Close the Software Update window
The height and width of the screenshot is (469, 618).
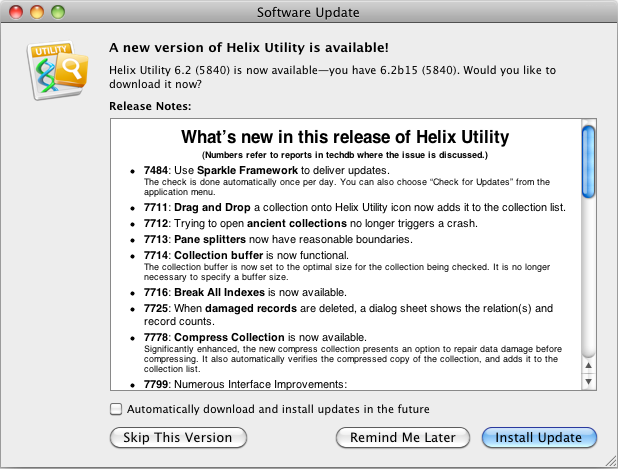(x=17, y=13)
